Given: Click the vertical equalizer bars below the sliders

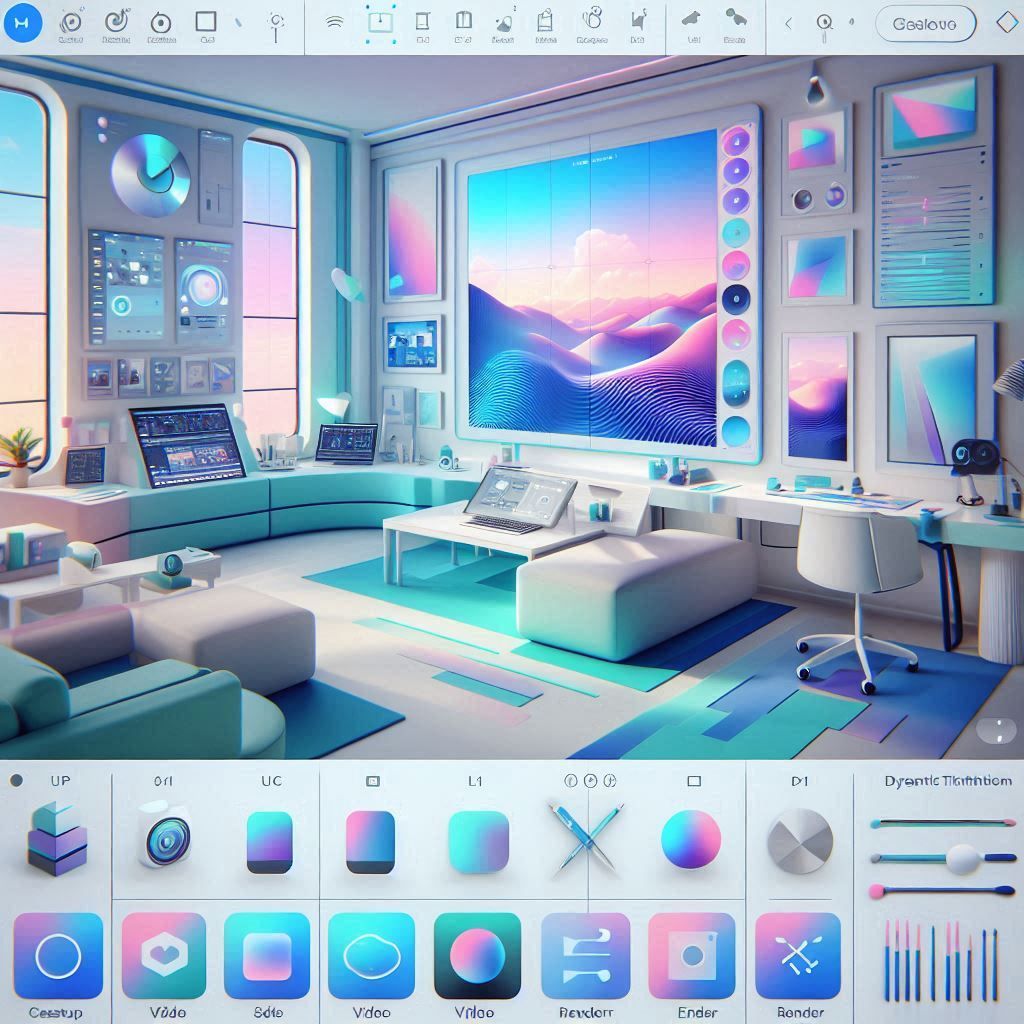Looking at the screenshot, I should coord(942,959).
